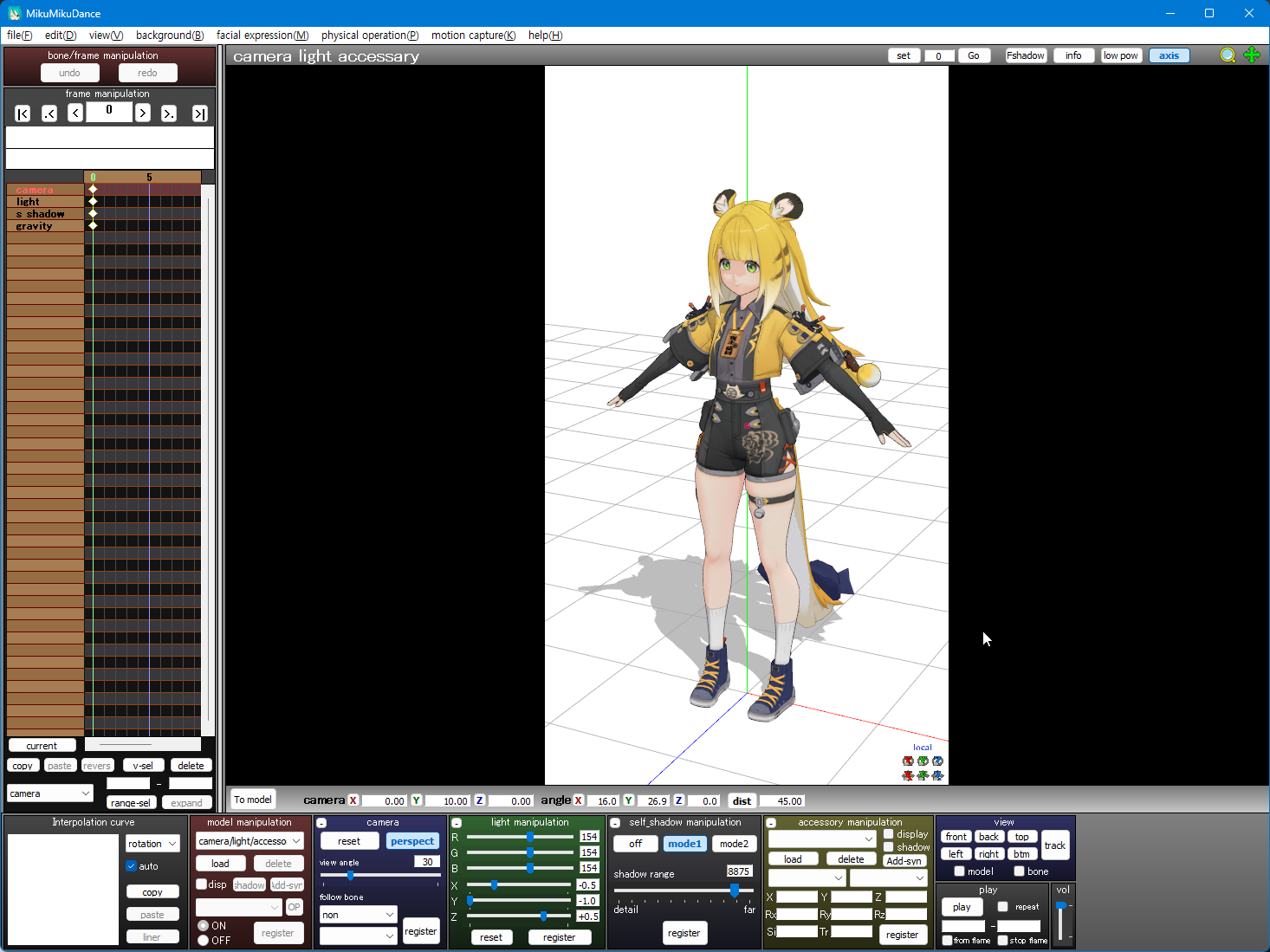This screenshot has width=1270, height=952.
Task: Click the gravity keyframe diamond at frame 0
Action: [93, 225]
